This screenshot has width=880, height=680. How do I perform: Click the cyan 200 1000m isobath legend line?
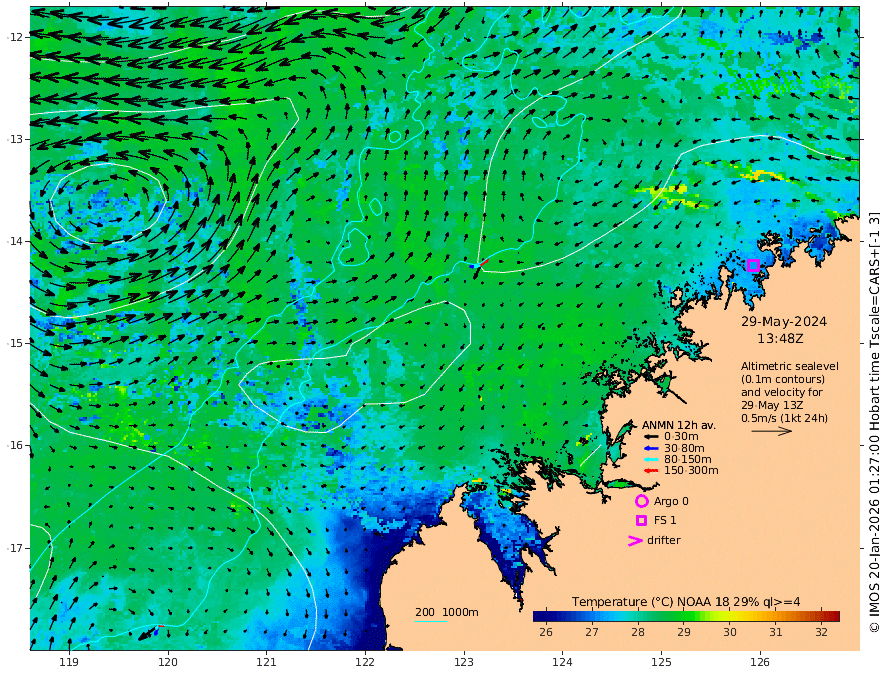click(x=431, y=621)
